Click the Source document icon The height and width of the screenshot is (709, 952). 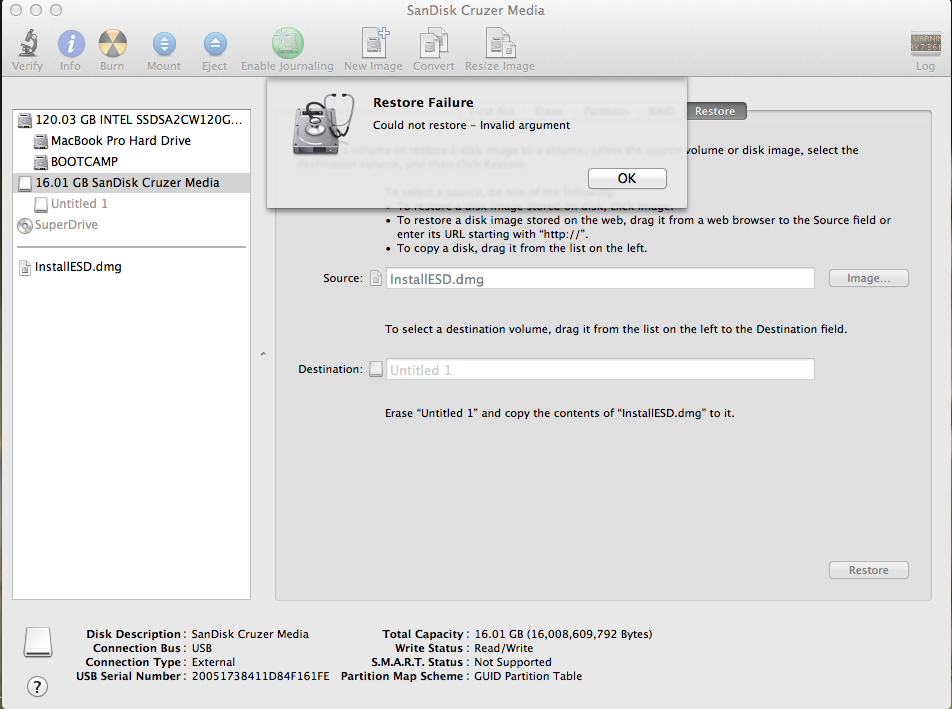[x=376, y=278]
